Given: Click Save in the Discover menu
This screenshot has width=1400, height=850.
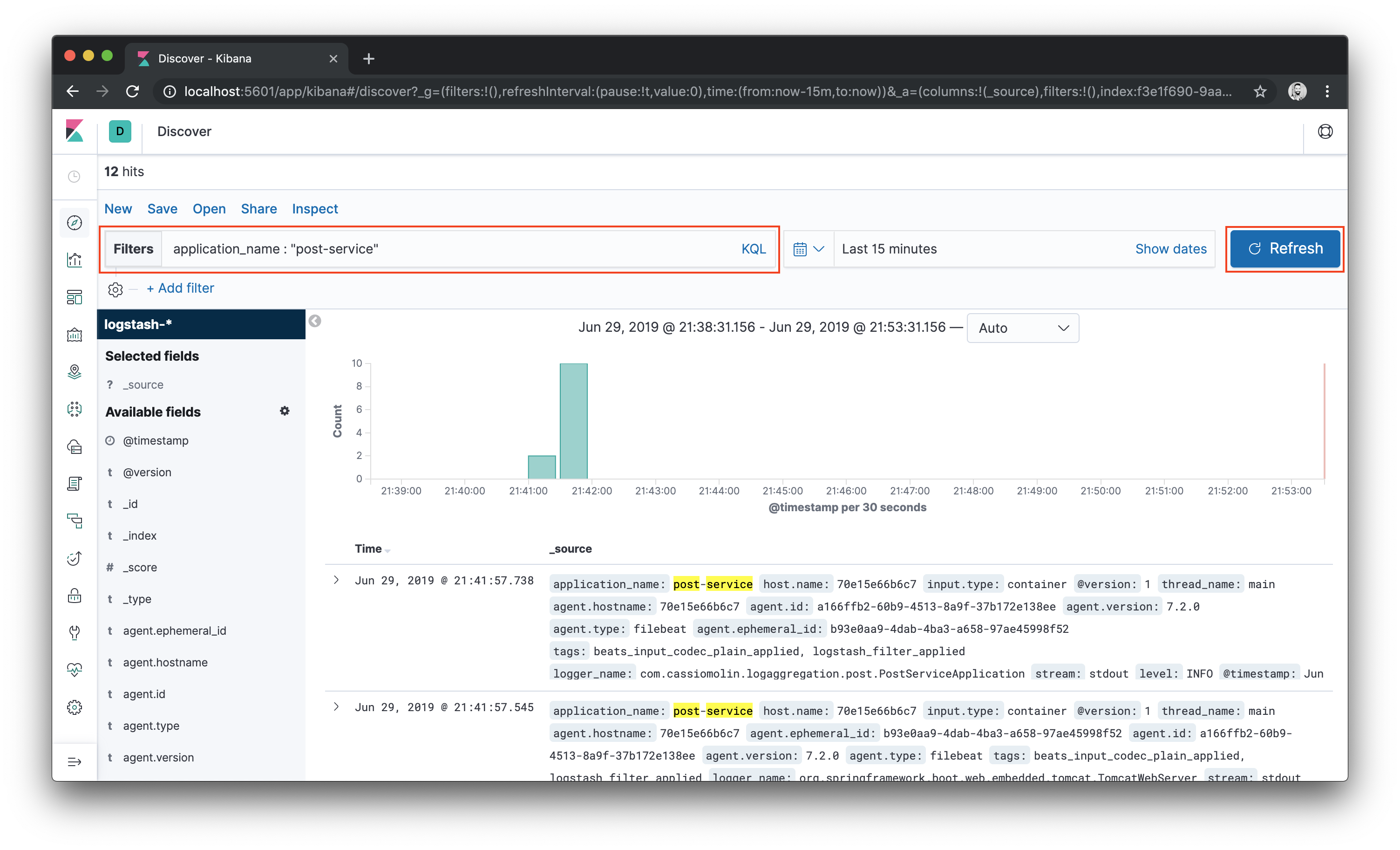Looking at the screenshot, I should pos(163,209).
